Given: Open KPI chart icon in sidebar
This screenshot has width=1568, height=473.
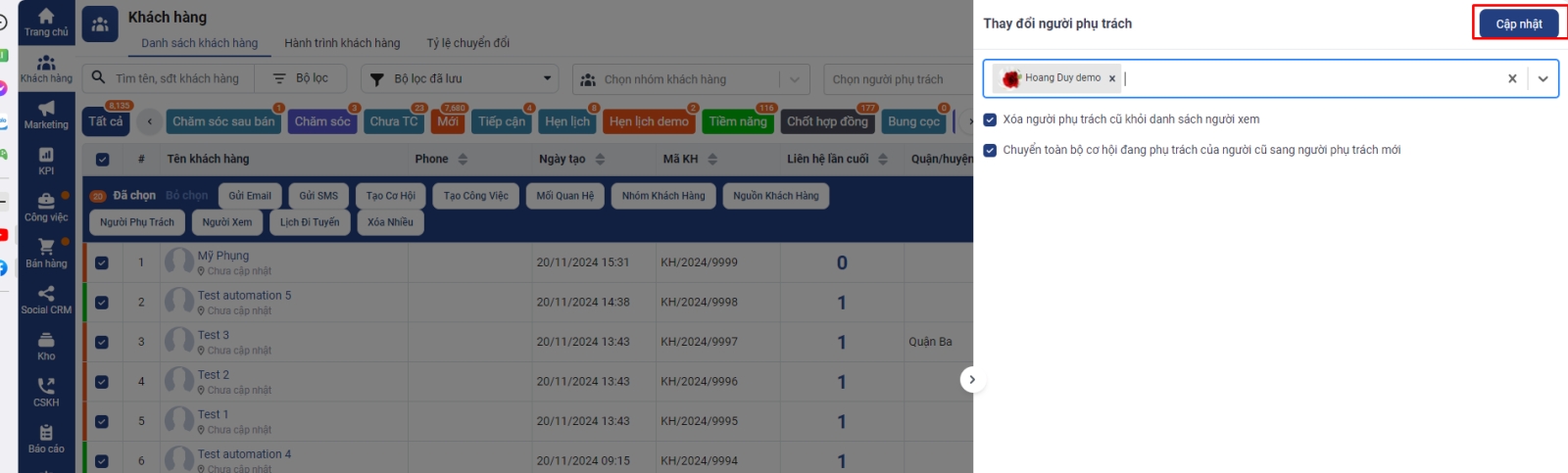Looking at the screenshot, I should [46, 155].
